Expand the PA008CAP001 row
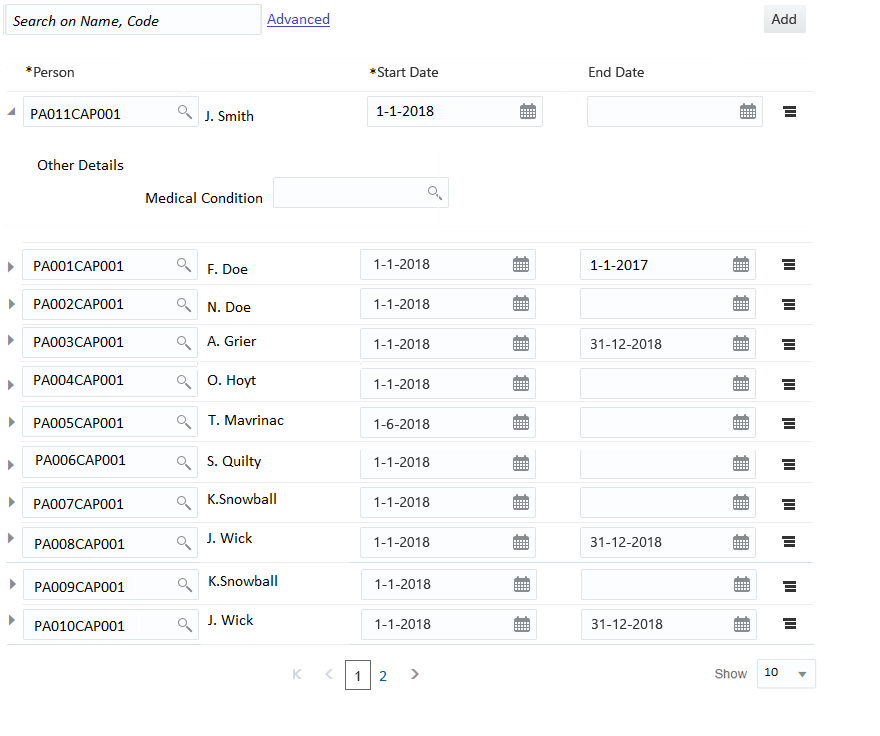Screen dimensions: 880x736 (x=11, y=538)
